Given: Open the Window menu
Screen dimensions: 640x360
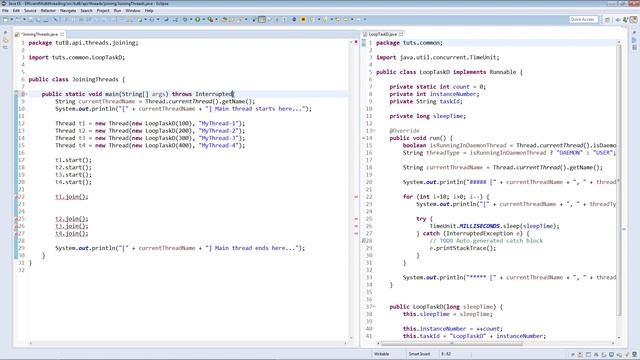Looking at the screenshot, I should coord(133,11).
